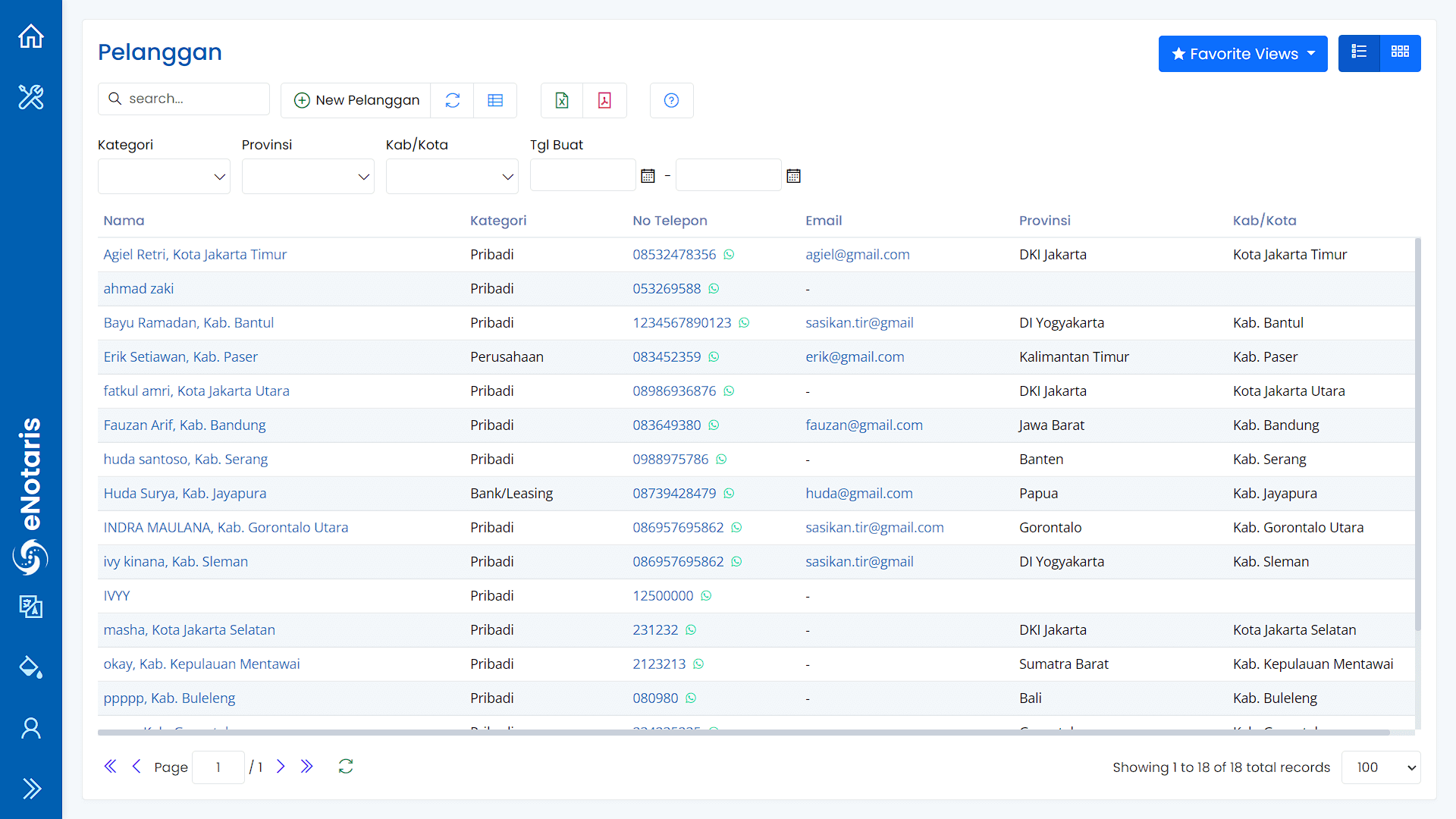Open customer Erik Setiawan, Kab. Paser
Screen dimensions: 1456x819
click(x=180, y=357)
